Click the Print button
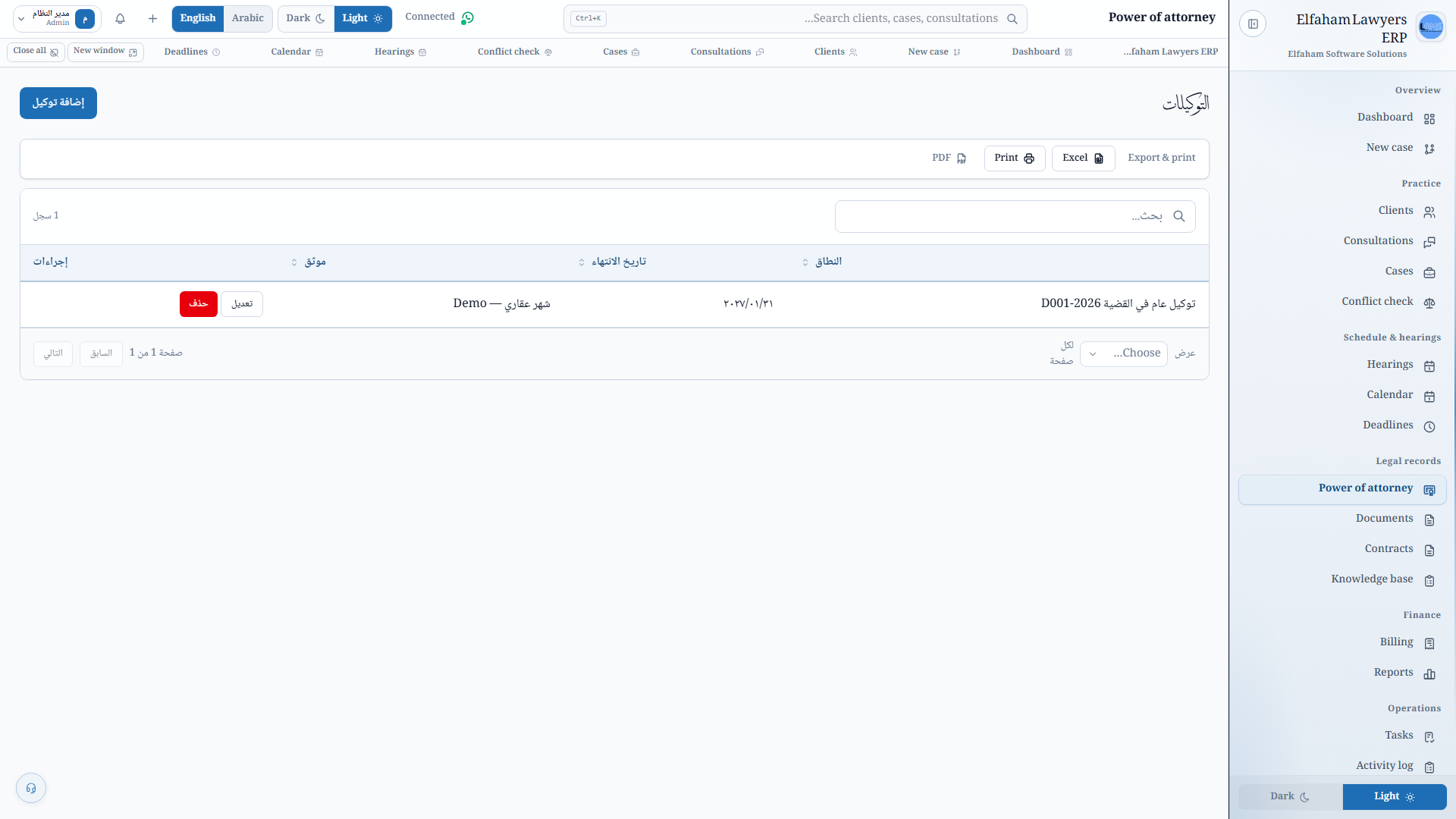Image resolution: width=1456 pixels, height=819 pixels. pos(1015,158)
